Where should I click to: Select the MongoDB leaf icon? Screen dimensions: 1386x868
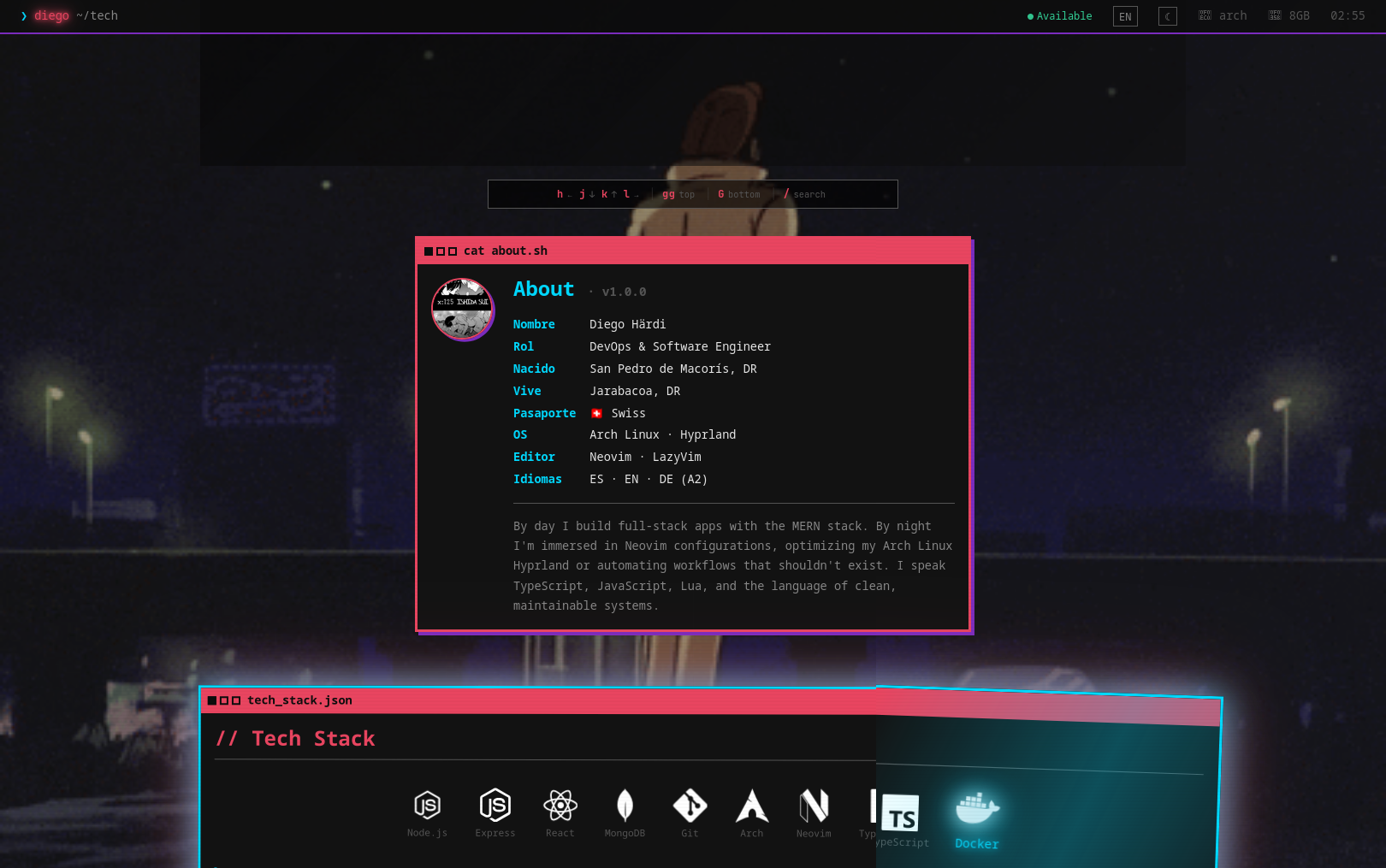pyautogui.click(x=625, y=806)
